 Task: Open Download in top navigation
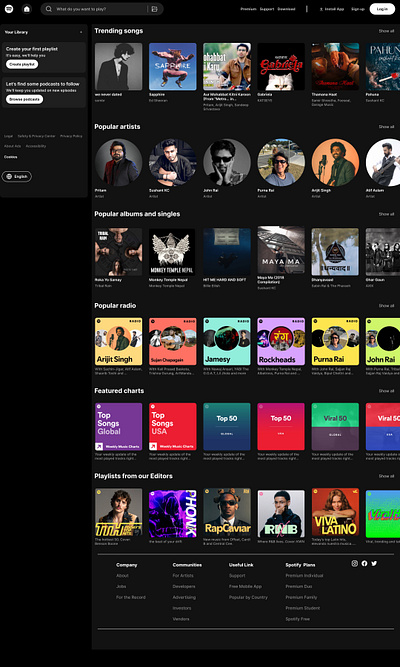coord(286,9)
